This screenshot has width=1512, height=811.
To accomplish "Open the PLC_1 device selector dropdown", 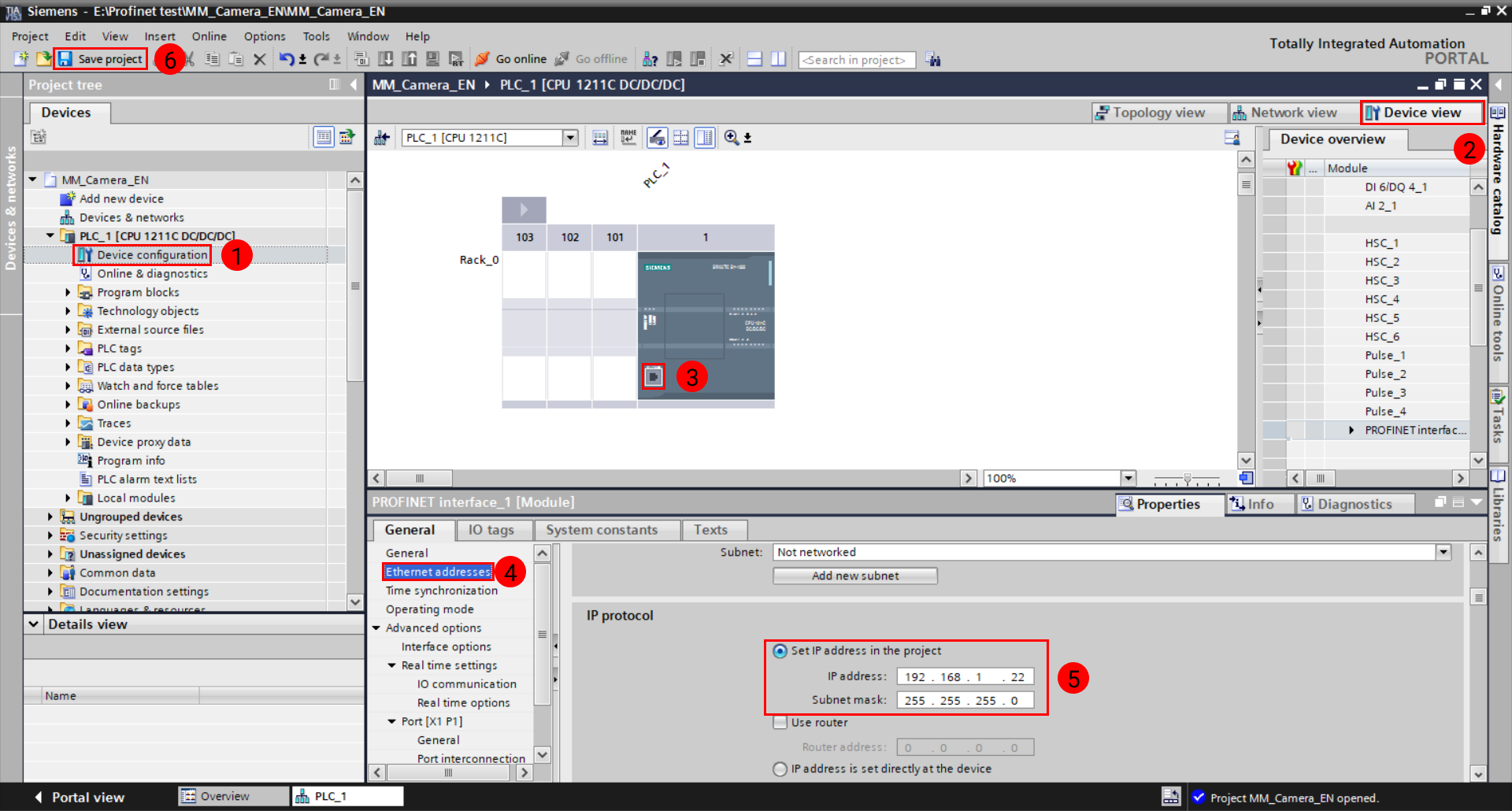I will [570, 138].
